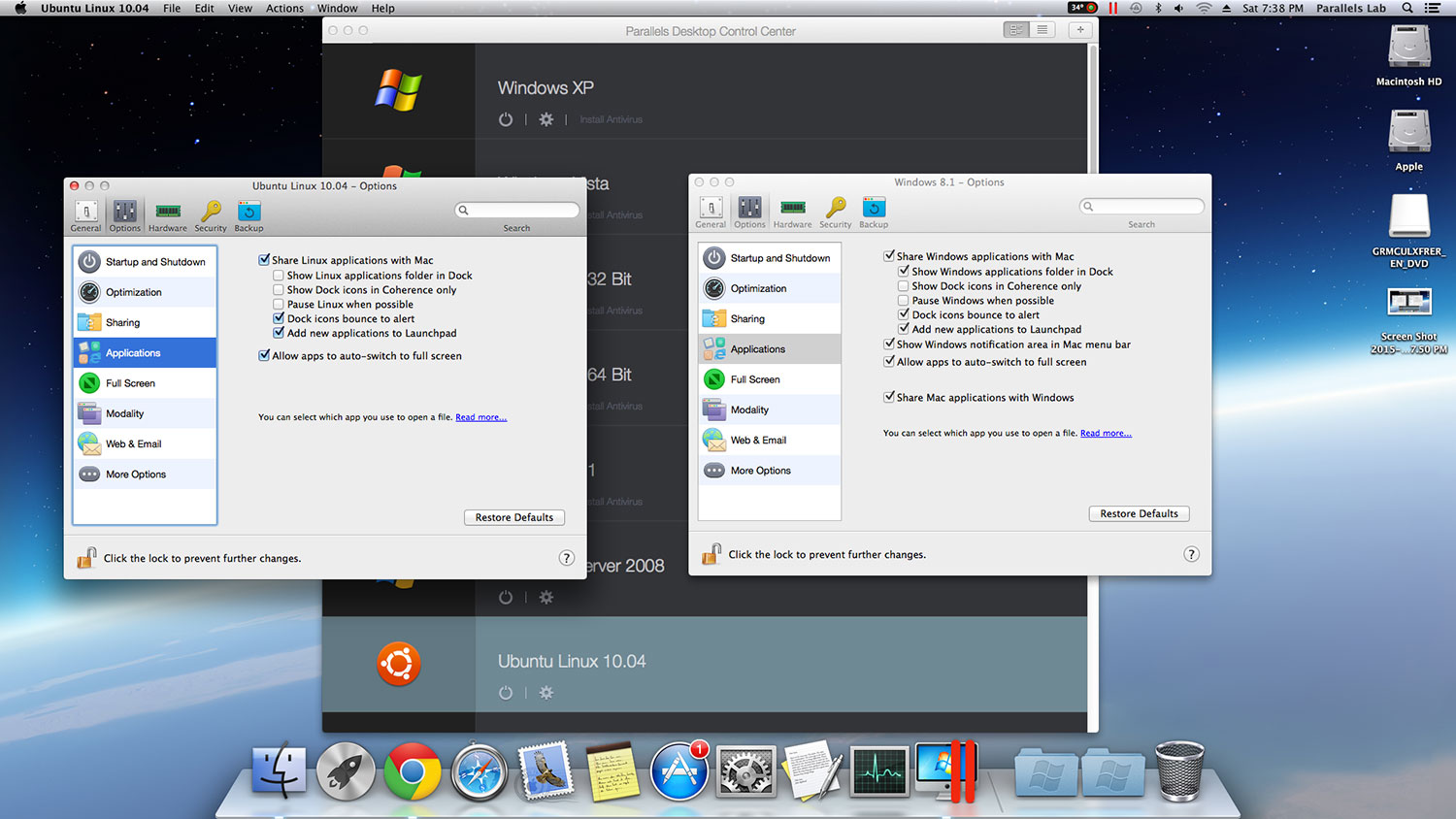Open General tab in Windows 8.1 Options

pyautogui.click(x=711, y=212)
